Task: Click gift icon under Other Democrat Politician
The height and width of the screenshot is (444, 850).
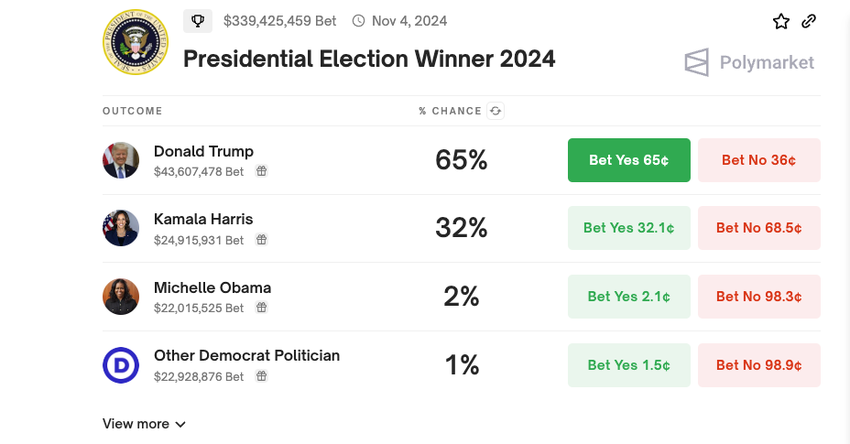Action: [x=261, y=377]
